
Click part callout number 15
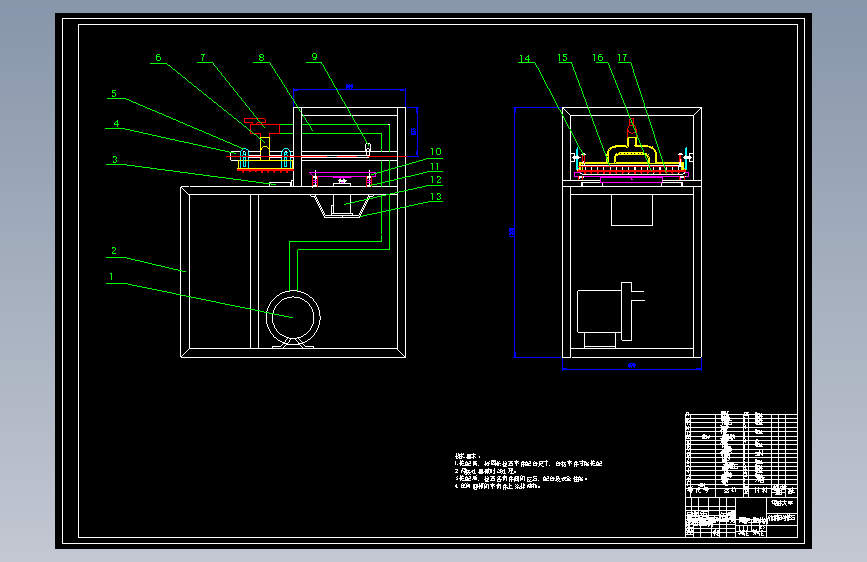tap(562, 58)
